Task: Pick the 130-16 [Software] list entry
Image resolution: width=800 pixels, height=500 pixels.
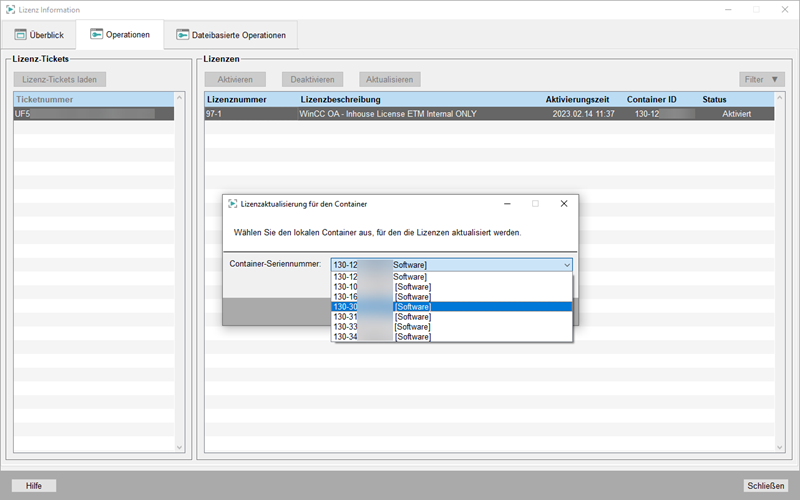Action: point(451,297)
